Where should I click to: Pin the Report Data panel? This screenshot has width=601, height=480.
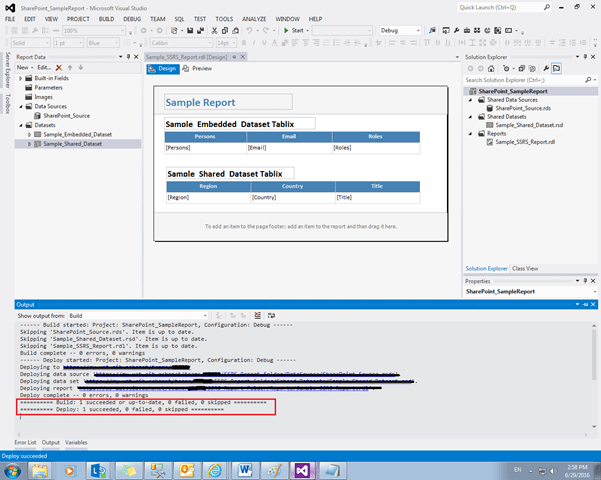click(128, 57)
